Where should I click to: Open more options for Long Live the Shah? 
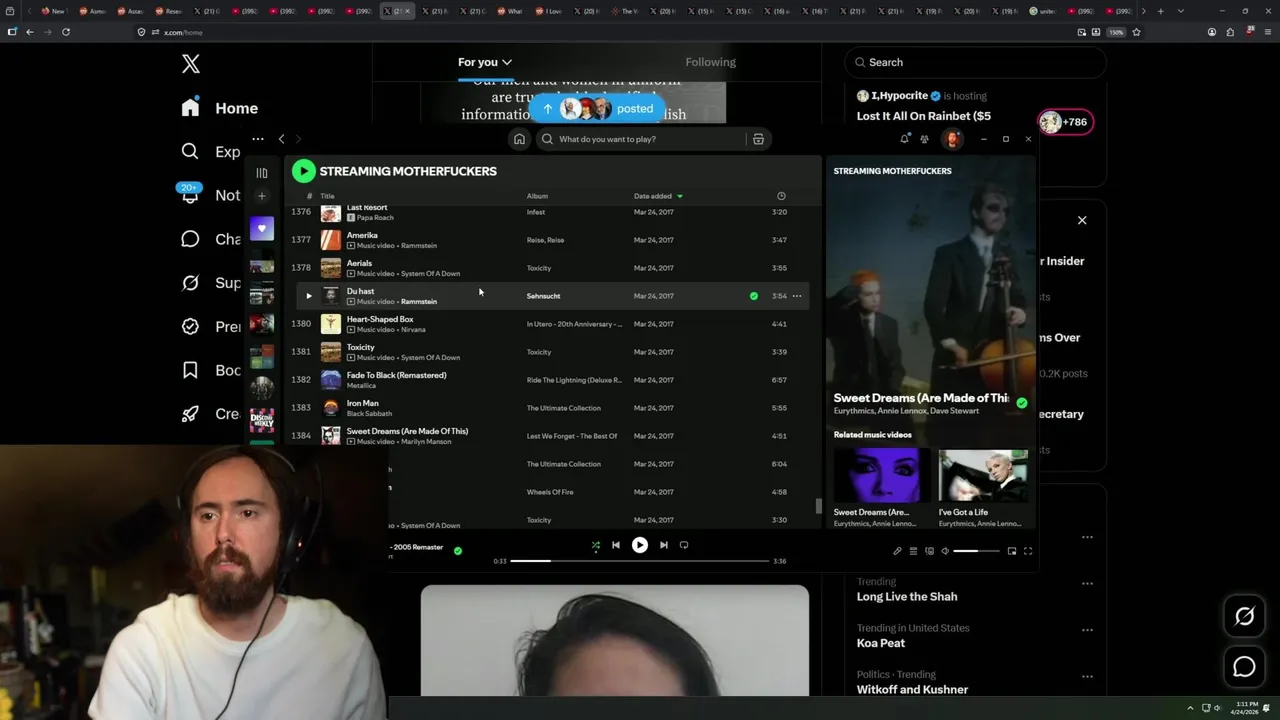coord(1087,584)
